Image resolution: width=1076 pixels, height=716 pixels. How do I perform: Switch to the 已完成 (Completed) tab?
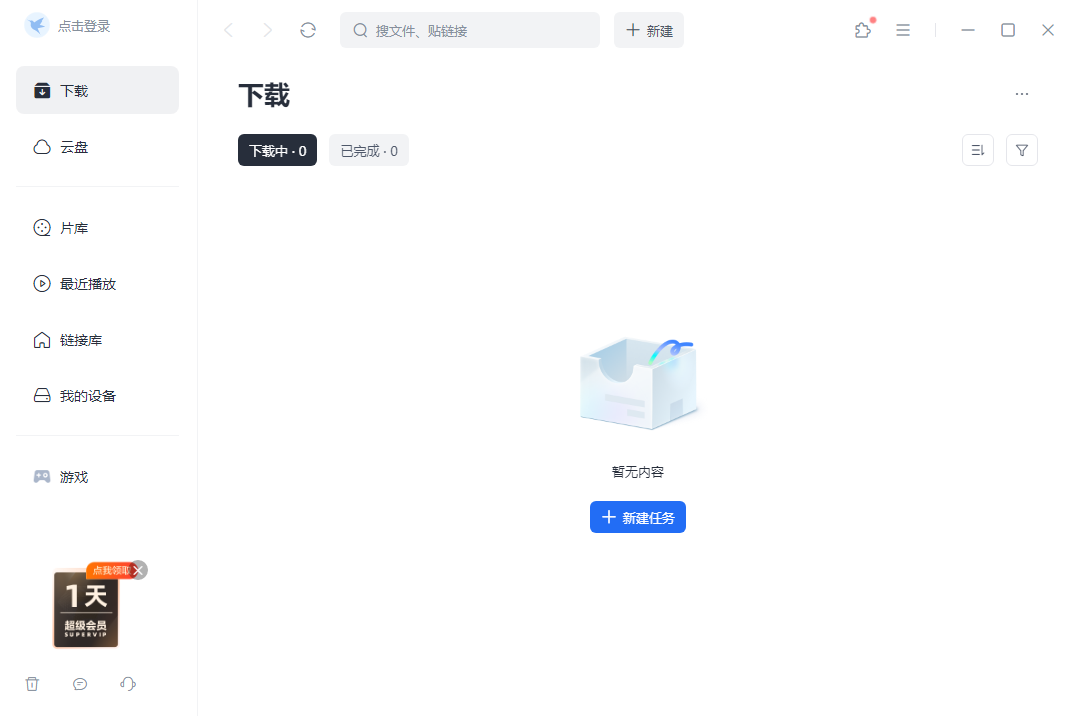(368, 150)
